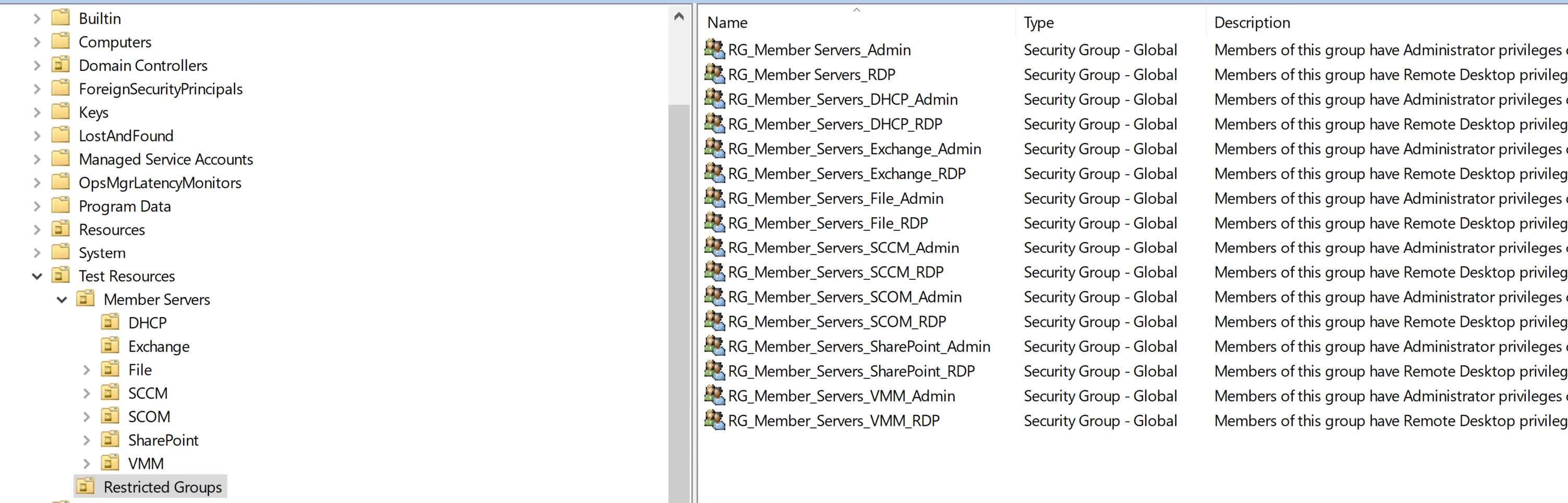
Task: Click the Exchange OU icon
Action: click(110, 346)
